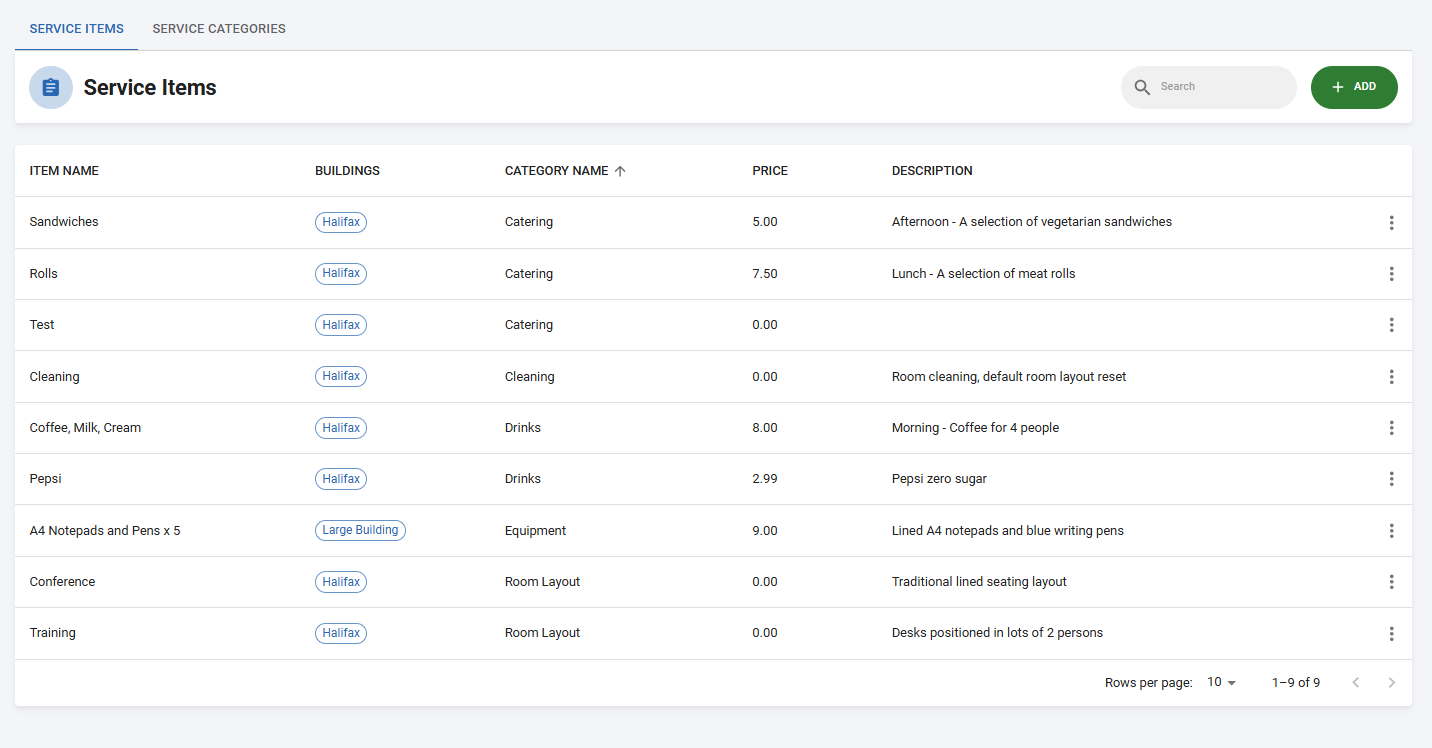The image size is (1432, 748).
Task: Open three-dot menu for Training row
Action: point(1391,633)
